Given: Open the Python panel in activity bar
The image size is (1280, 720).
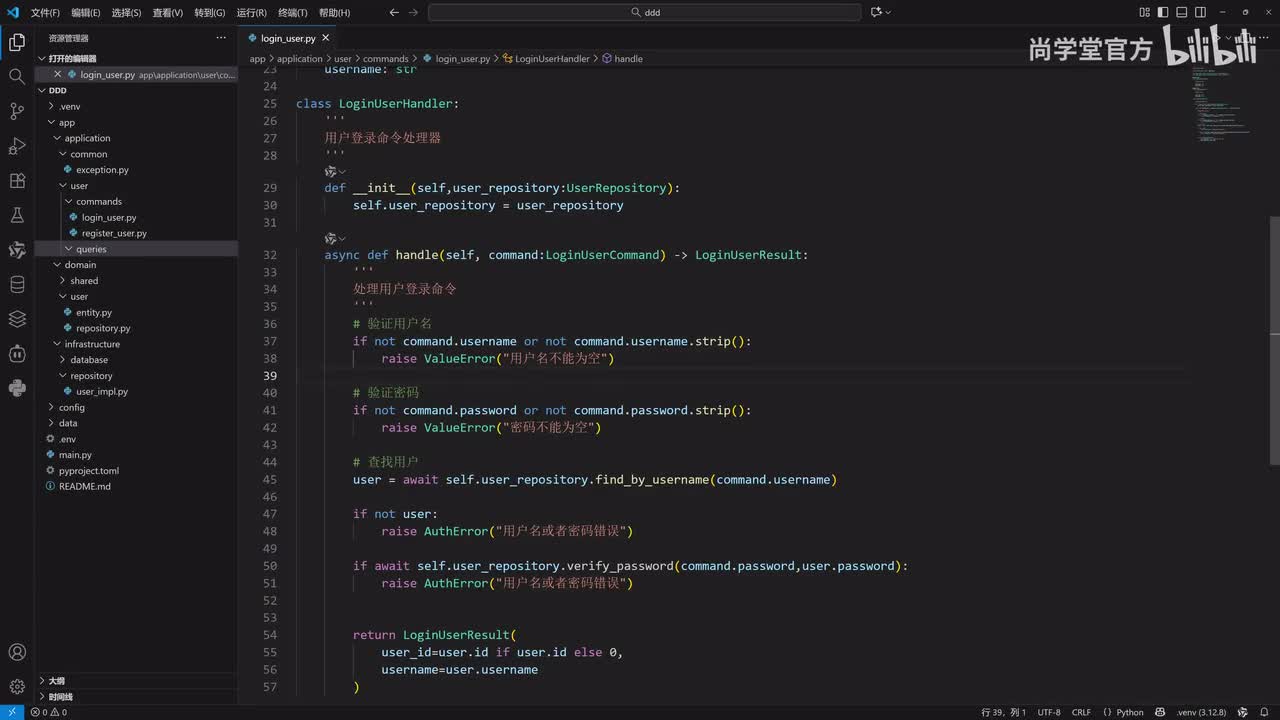Looking at the screenshot, I should point(17,388).
